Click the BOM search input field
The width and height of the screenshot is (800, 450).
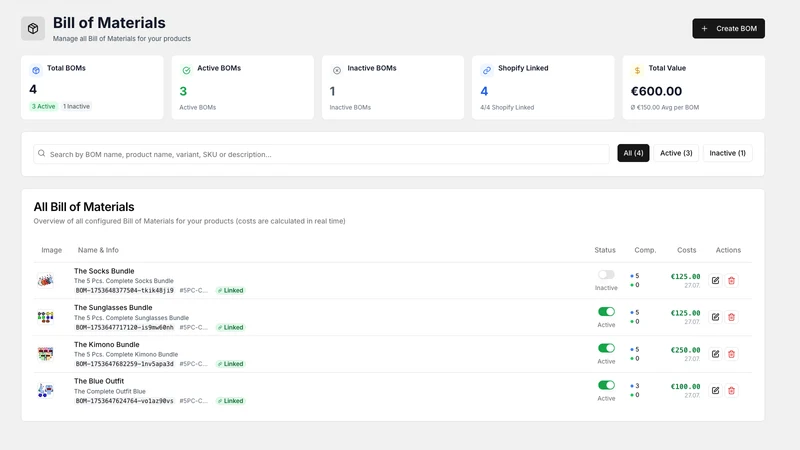pyautogui.click(x=321, y=154)
